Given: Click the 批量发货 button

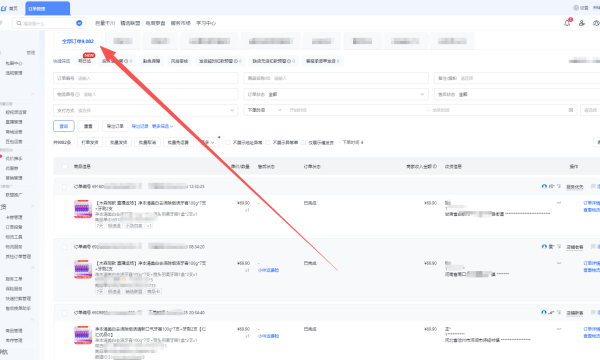Looking at the screenshot, I should point(119,142).
